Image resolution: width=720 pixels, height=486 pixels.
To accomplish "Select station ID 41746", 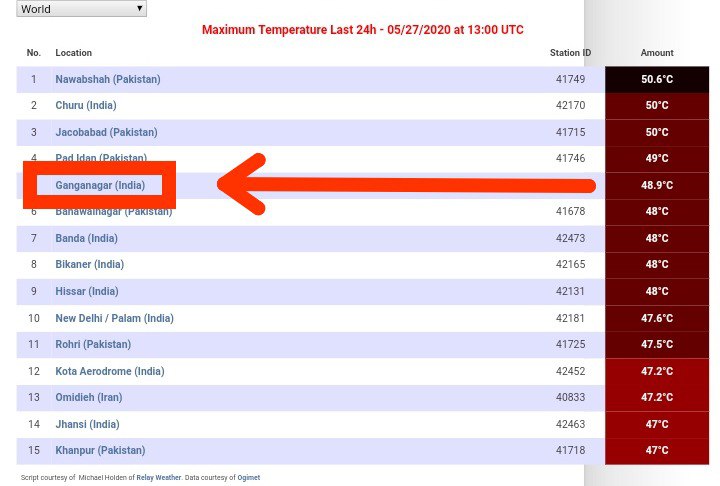I will 570,158.
